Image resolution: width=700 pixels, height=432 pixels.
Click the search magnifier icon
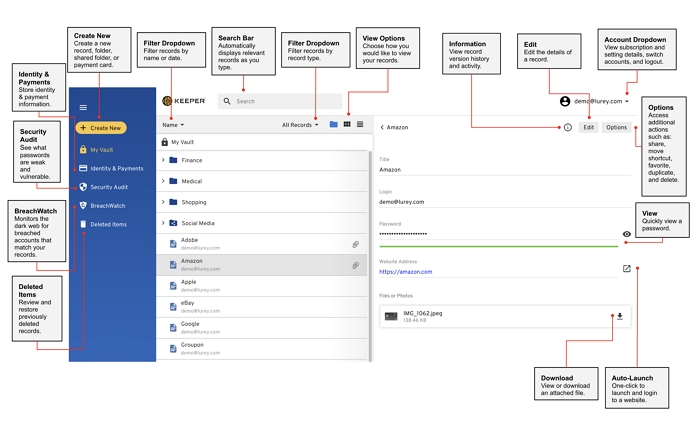click(227, 101)
